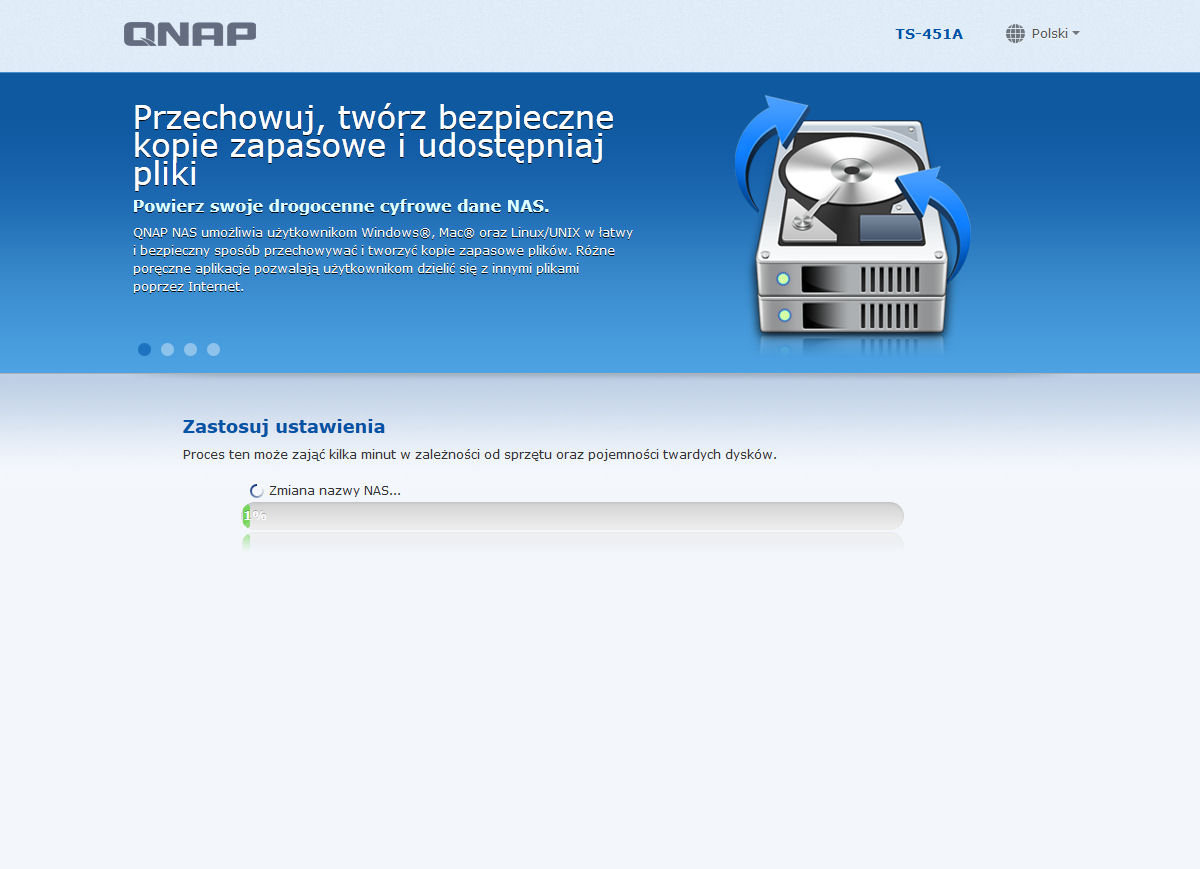Click the 'QNAP NAS umożliwia użytkownikom' paragraph
Screen dimensions: 1200x869
pyautogui.click(x=383, y=259)
